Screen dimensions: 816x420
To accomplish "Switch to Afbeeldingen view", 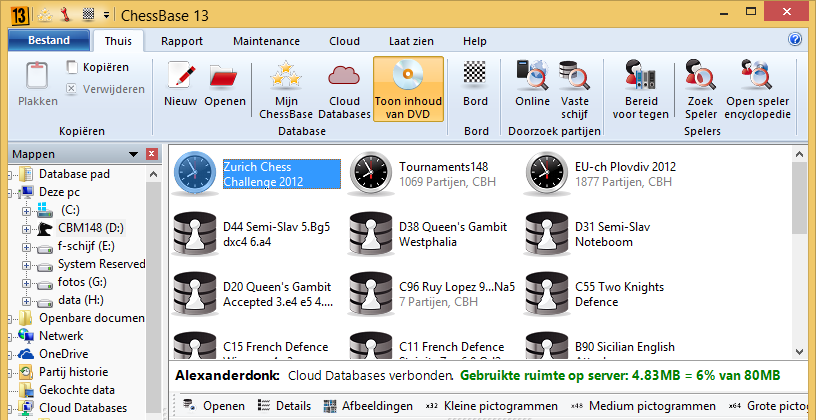I will pyautogui.click(x=368, y=406).
